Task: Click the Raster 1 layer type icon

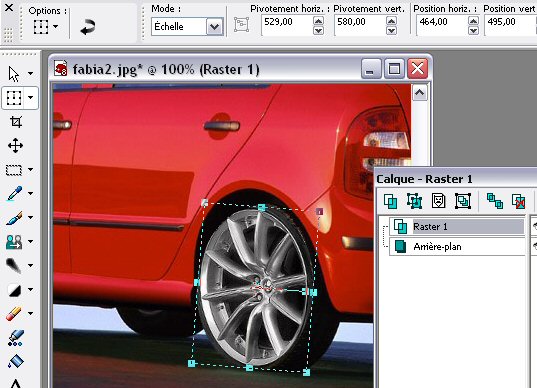Action: point(400,227)
